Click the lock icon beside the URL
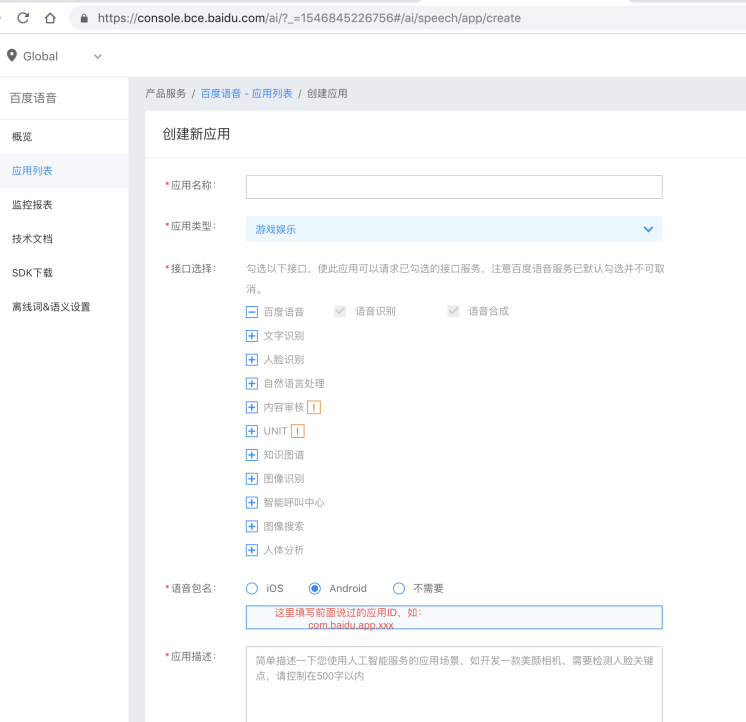The height and width of the screenshot is (722, 746). pos(84,18)
